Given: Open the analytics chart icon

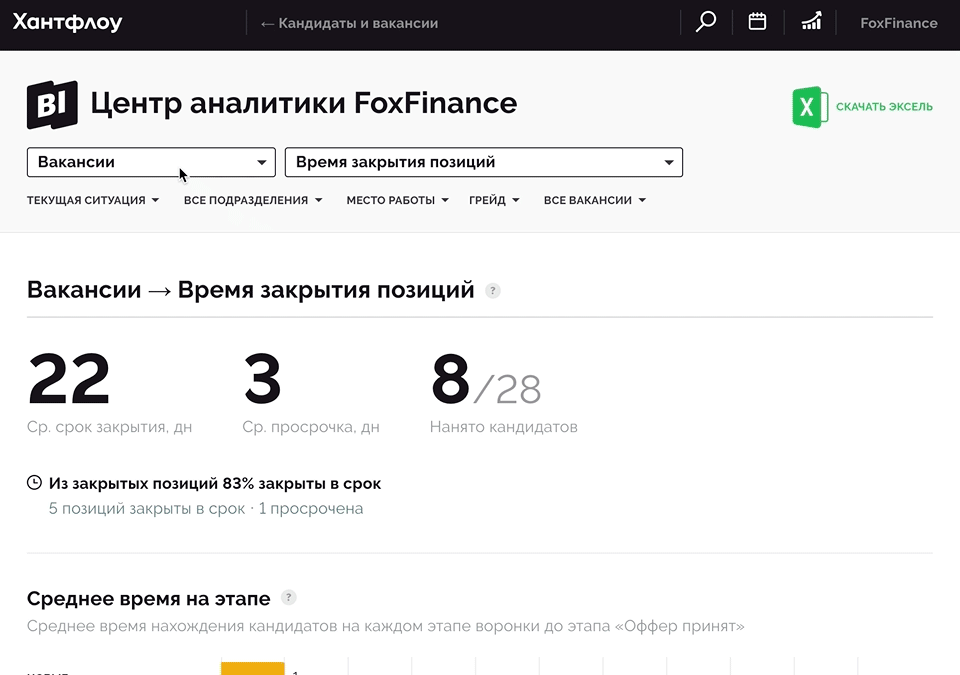Looking at the screenshot, I should click(811, 22).
